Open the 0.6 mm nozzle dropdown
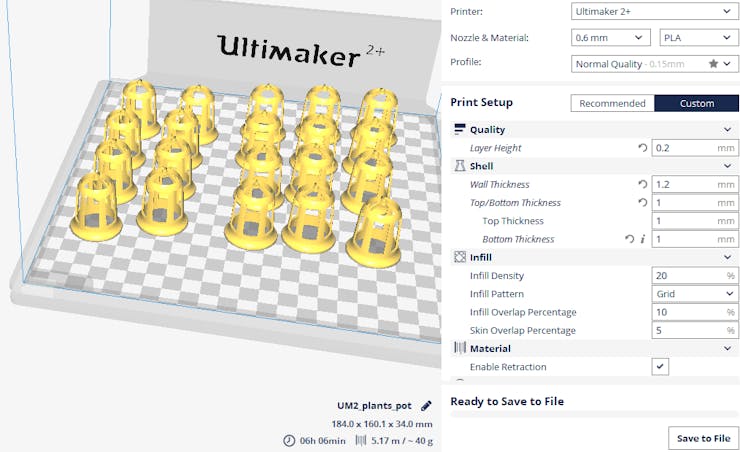The image size is (740, 452). [x=611, y=38]
